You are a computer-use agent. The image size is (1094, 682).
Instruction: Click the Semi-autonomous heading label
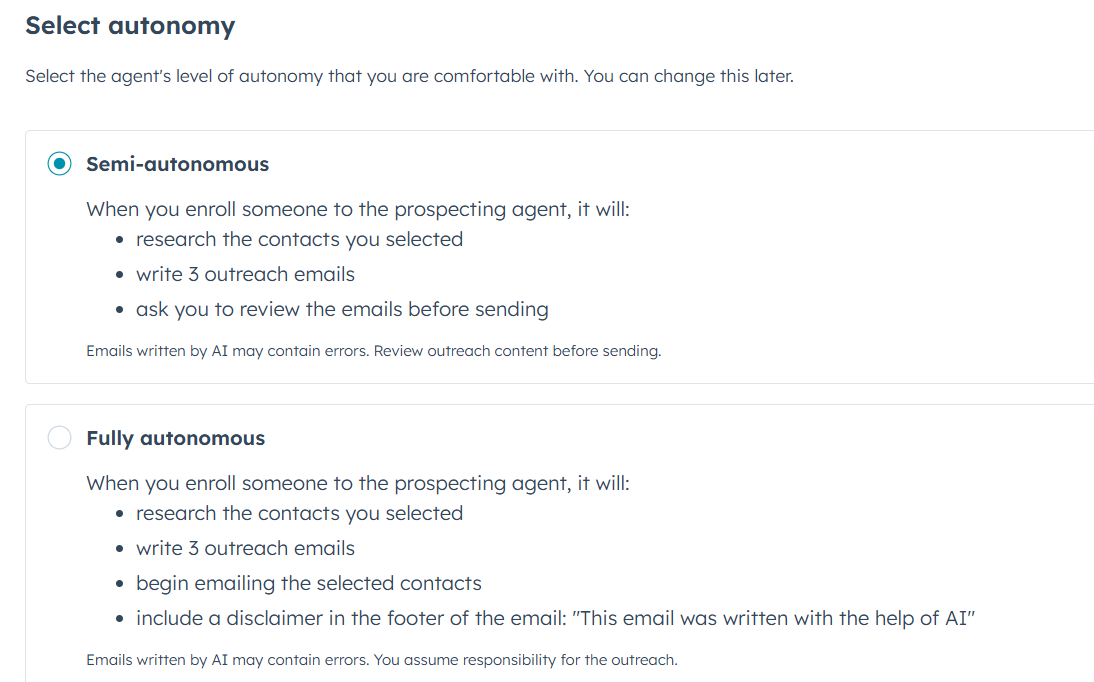coord(177,164)
